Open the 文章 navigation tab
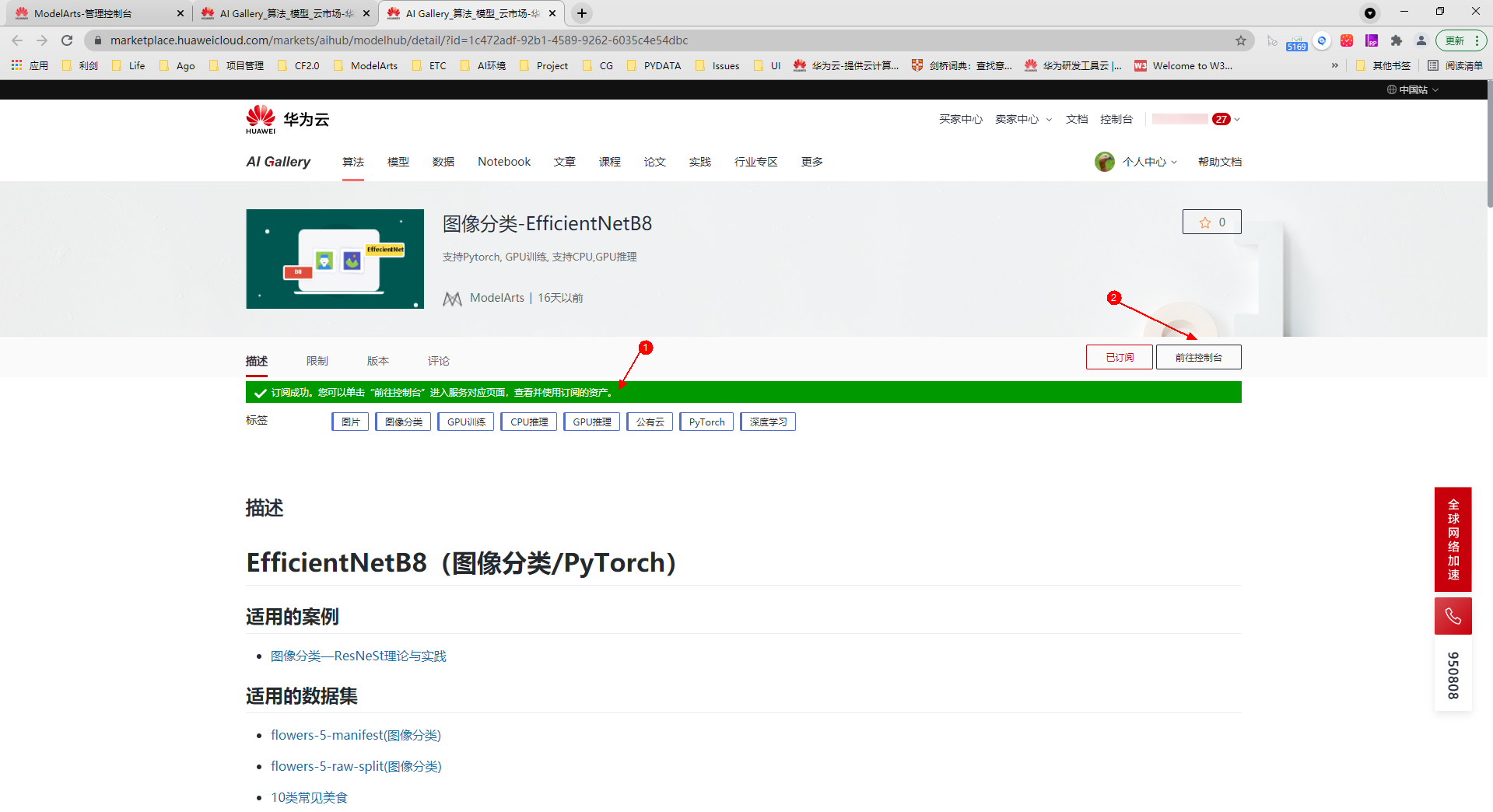This screenshot has height=812, width=1493. pos(565,162)
